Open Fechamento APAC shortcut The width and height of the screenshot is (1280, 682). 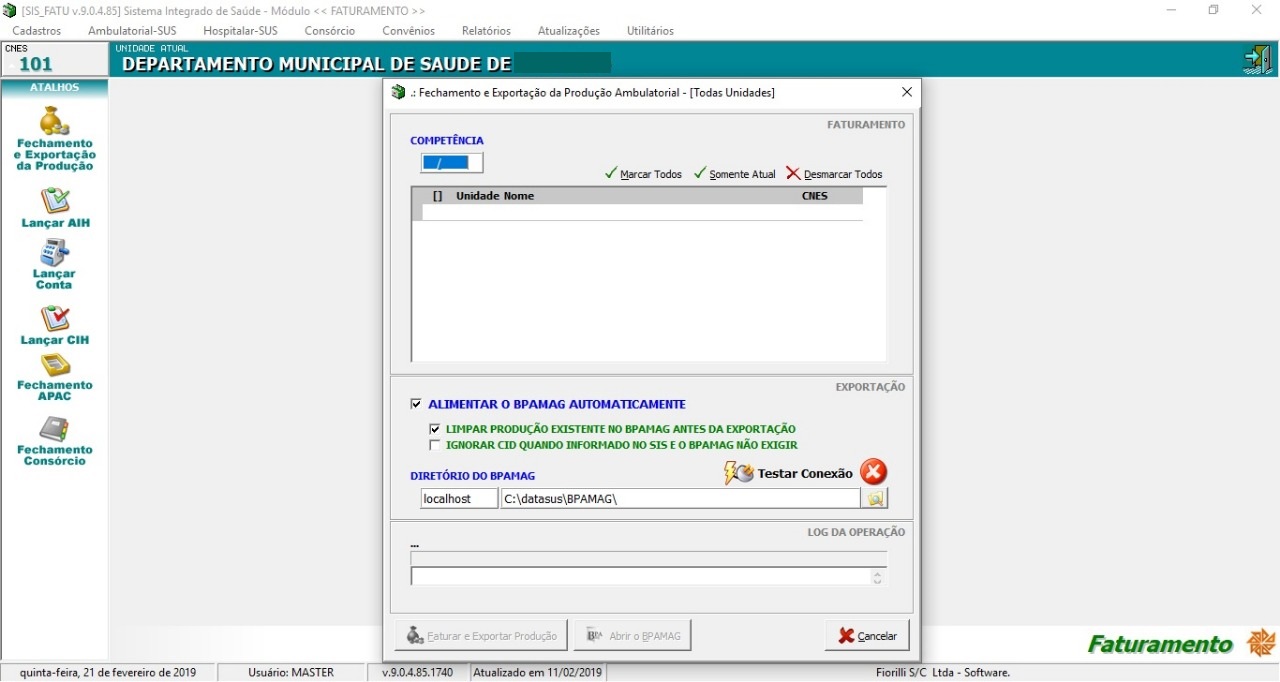click(x=54, y=366)
